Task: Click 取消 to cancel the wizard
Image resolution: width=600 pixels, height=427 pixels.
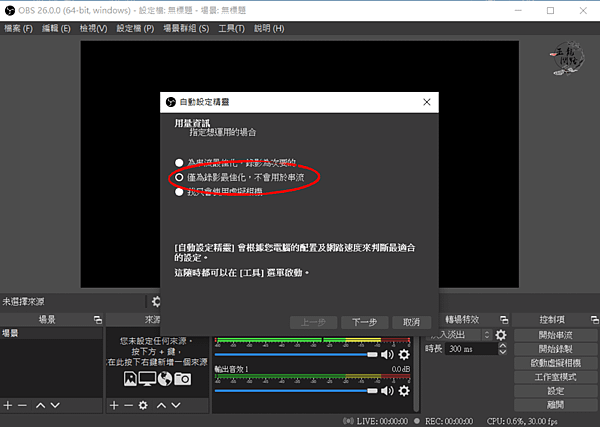Action: pyautogui.click(x=412, y=322)
